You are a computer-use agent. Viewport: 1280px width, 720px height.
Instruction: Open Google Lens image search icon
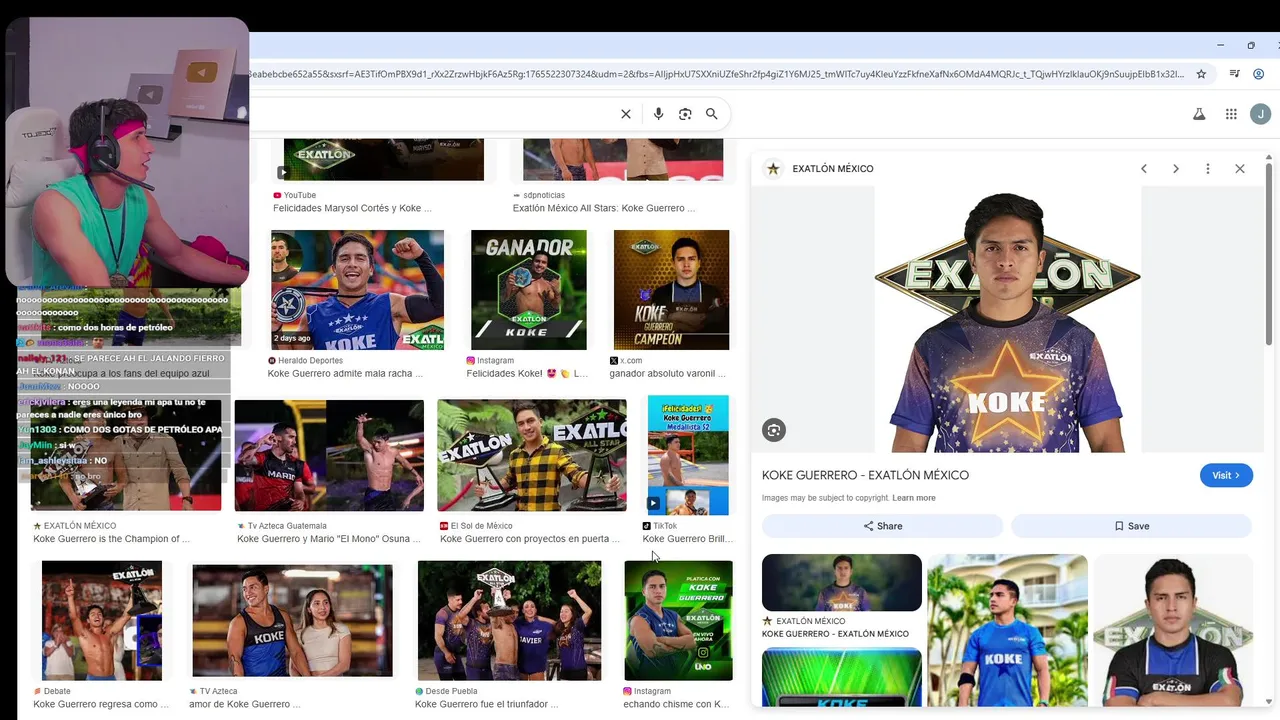tap(685, 114)
